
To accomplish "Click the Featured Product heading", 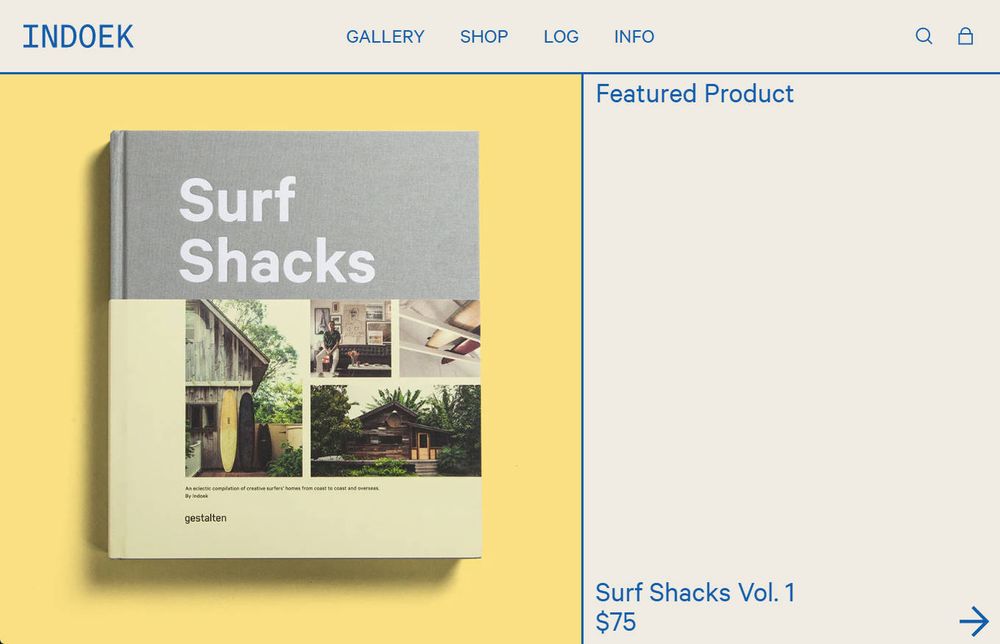I will [x=695, y=94].
